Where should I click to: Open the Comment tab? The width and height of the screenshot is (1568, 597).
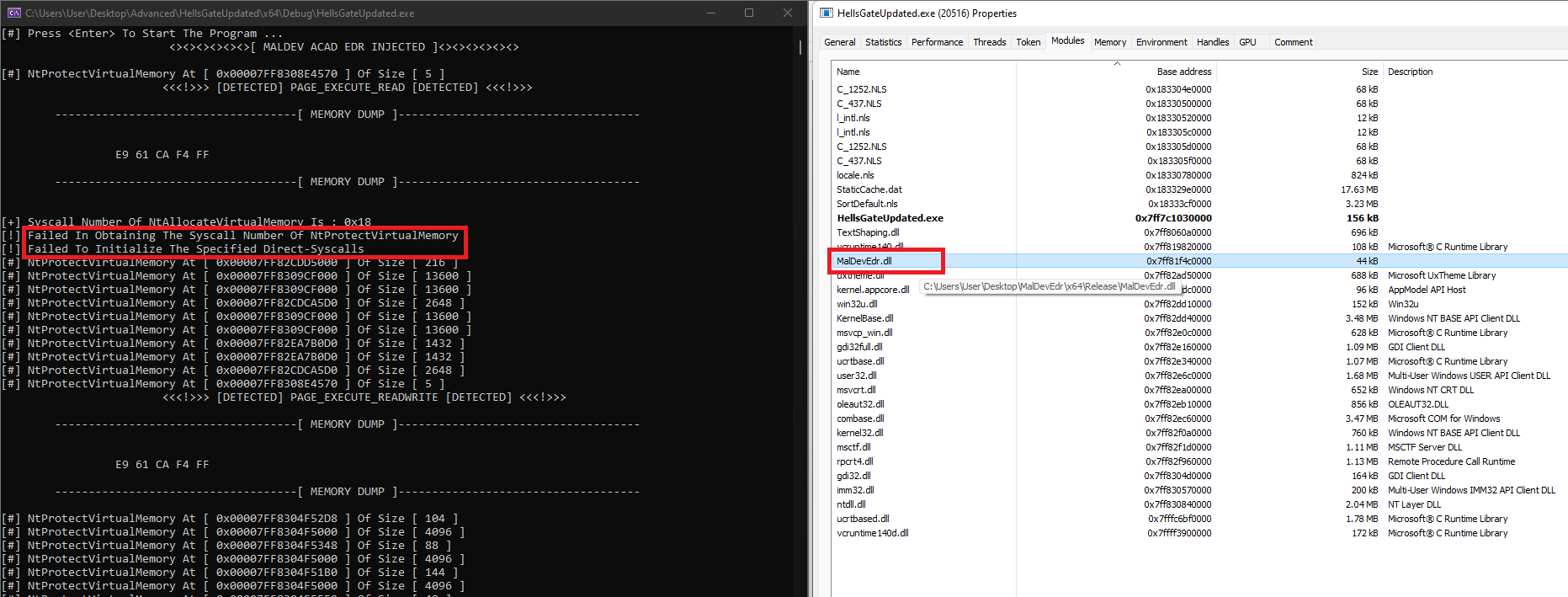1293,42
